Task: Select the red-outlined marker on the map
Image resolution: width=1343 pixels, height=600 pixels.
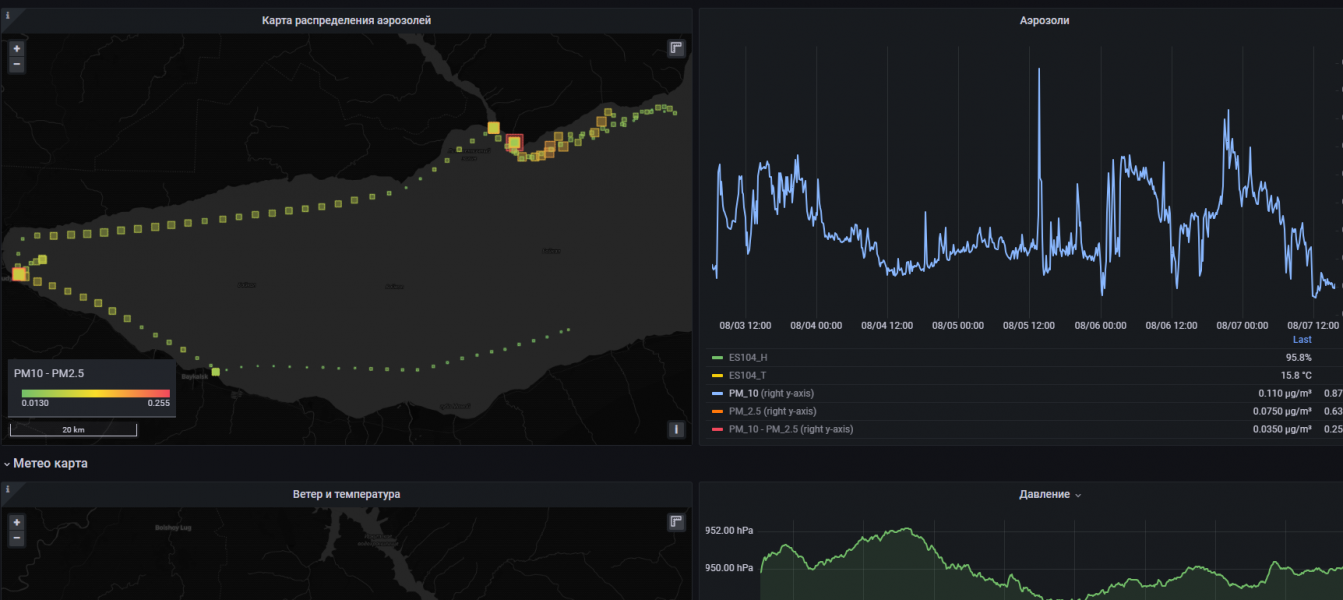Action: coord(514,143)
